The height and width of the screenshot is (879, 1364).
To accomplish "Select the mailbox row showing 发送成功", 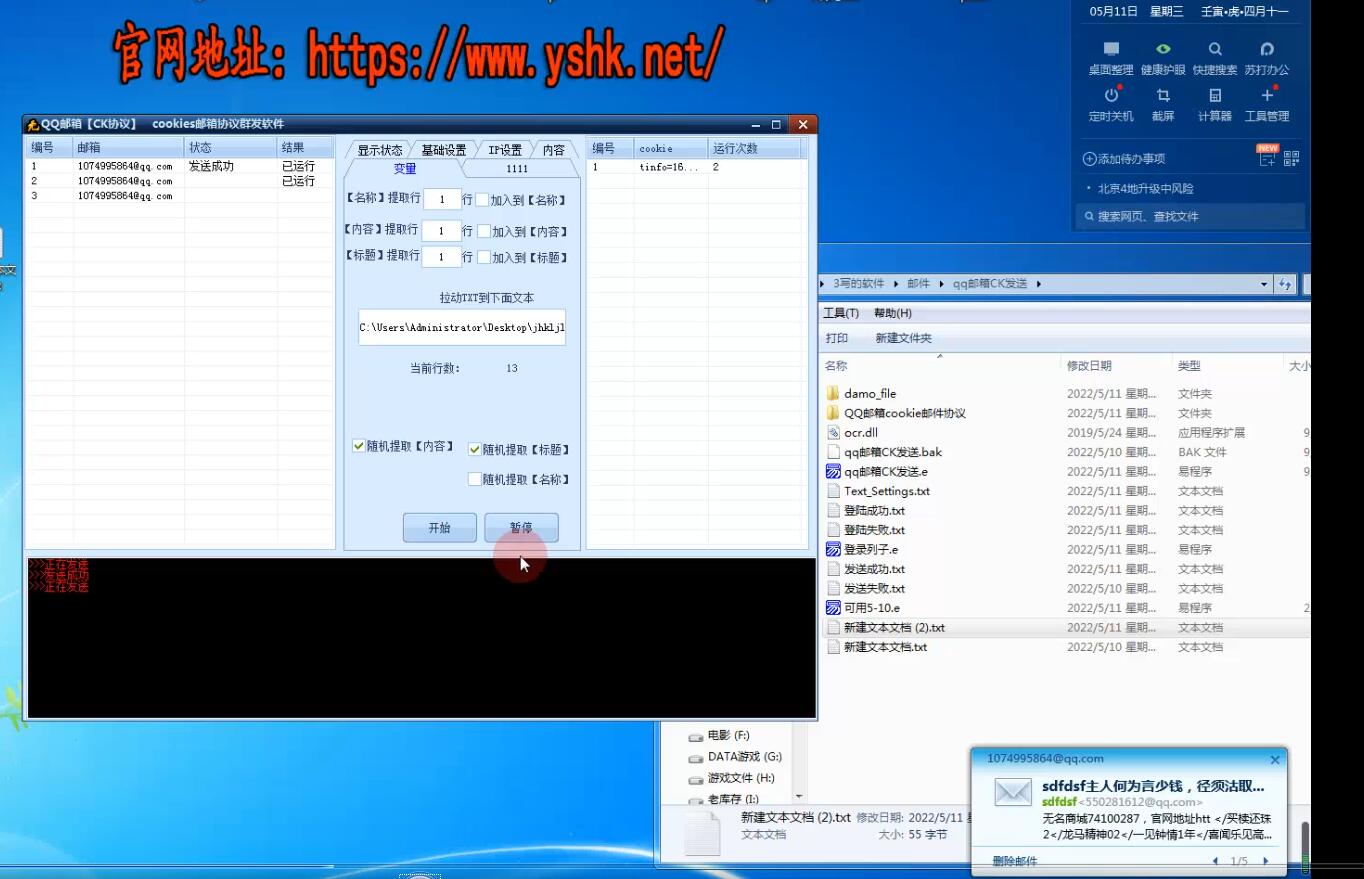I will pos(179,166).
